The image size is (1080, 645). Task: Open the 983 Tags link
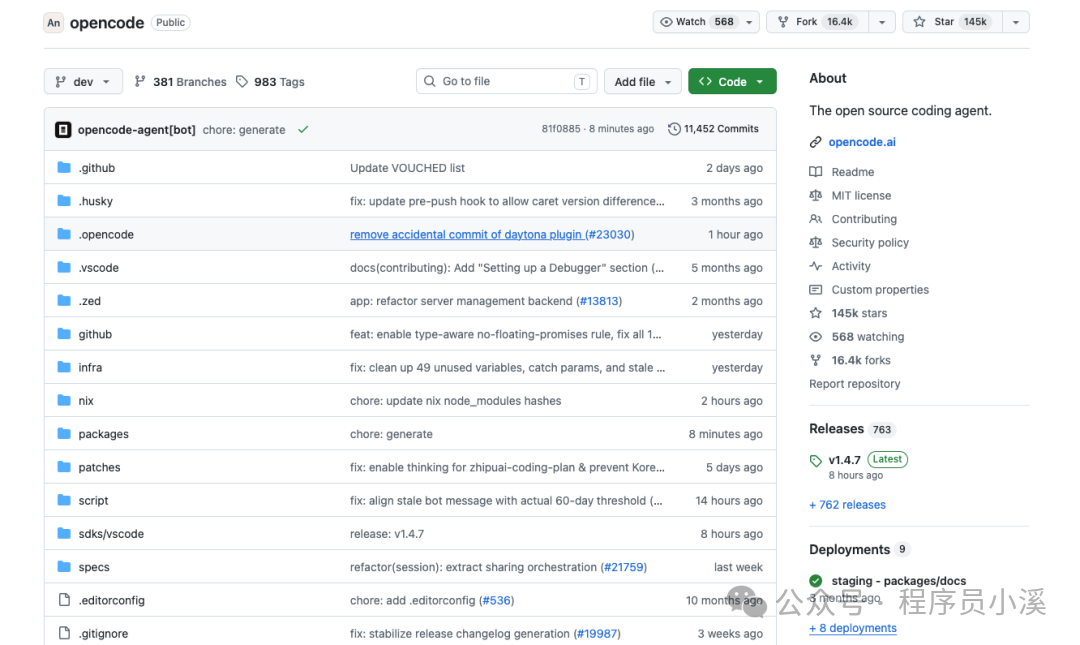tap(270, 81)
